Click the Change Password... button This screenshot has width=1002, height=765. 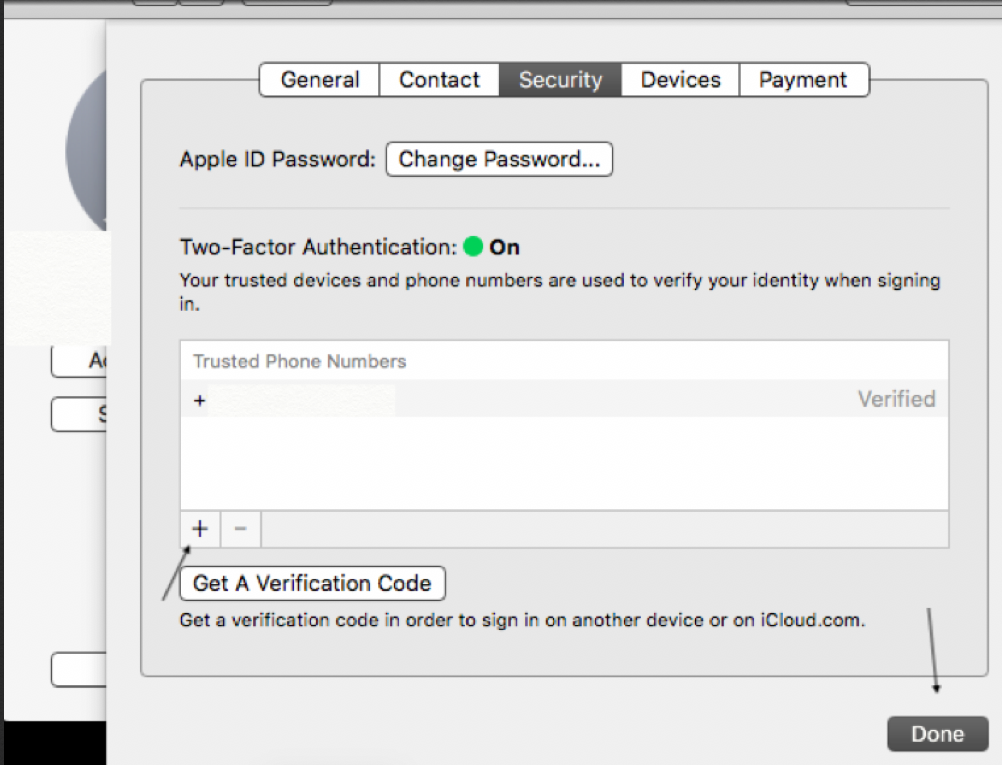point(499,160)
